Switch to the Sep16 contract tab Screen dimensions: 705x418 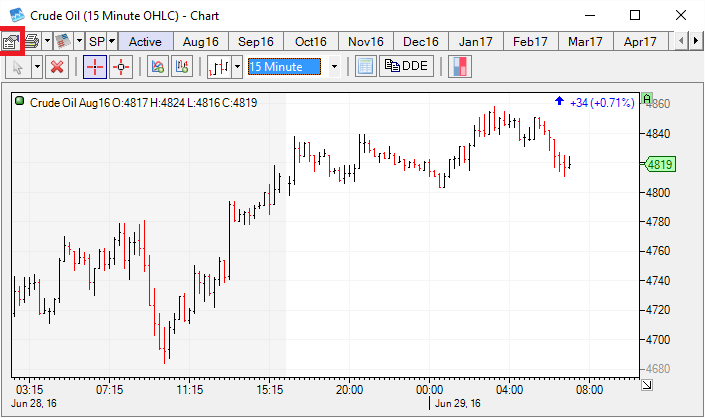(x=255, y=41)
